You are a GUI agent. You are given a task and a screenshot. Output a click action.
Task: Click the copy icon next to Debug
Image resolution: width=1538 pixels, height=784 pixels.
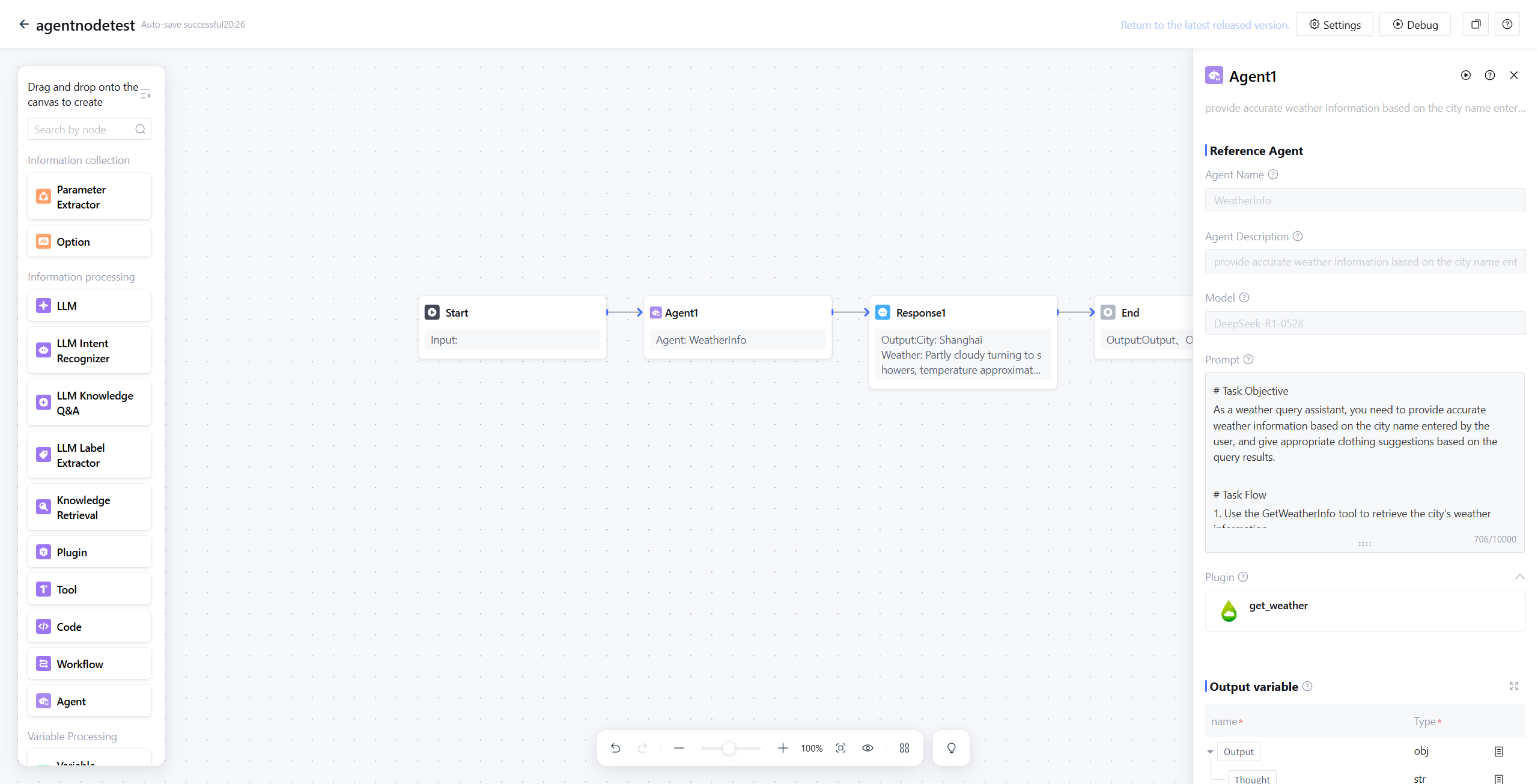[1476, 25]
